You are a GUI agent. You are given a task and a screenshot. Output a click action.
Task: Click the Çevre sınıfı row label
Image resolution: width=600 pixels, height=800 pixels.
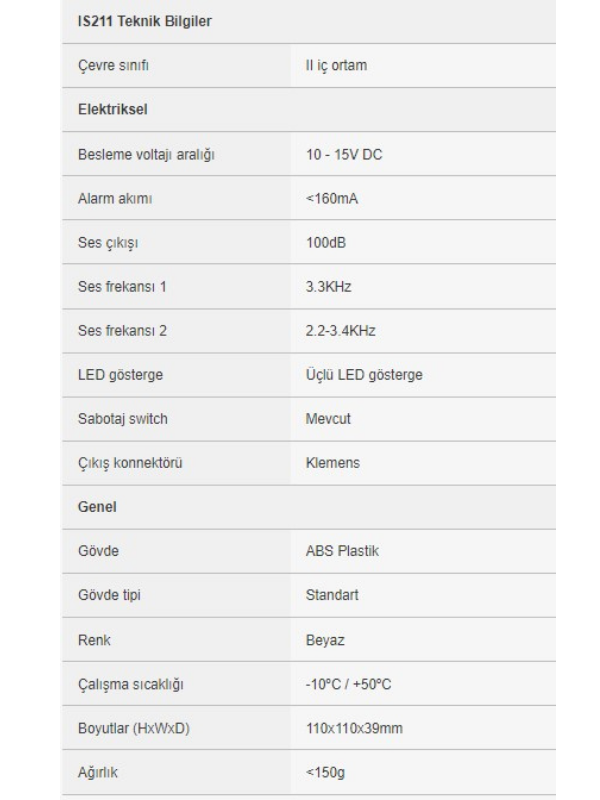113,65
